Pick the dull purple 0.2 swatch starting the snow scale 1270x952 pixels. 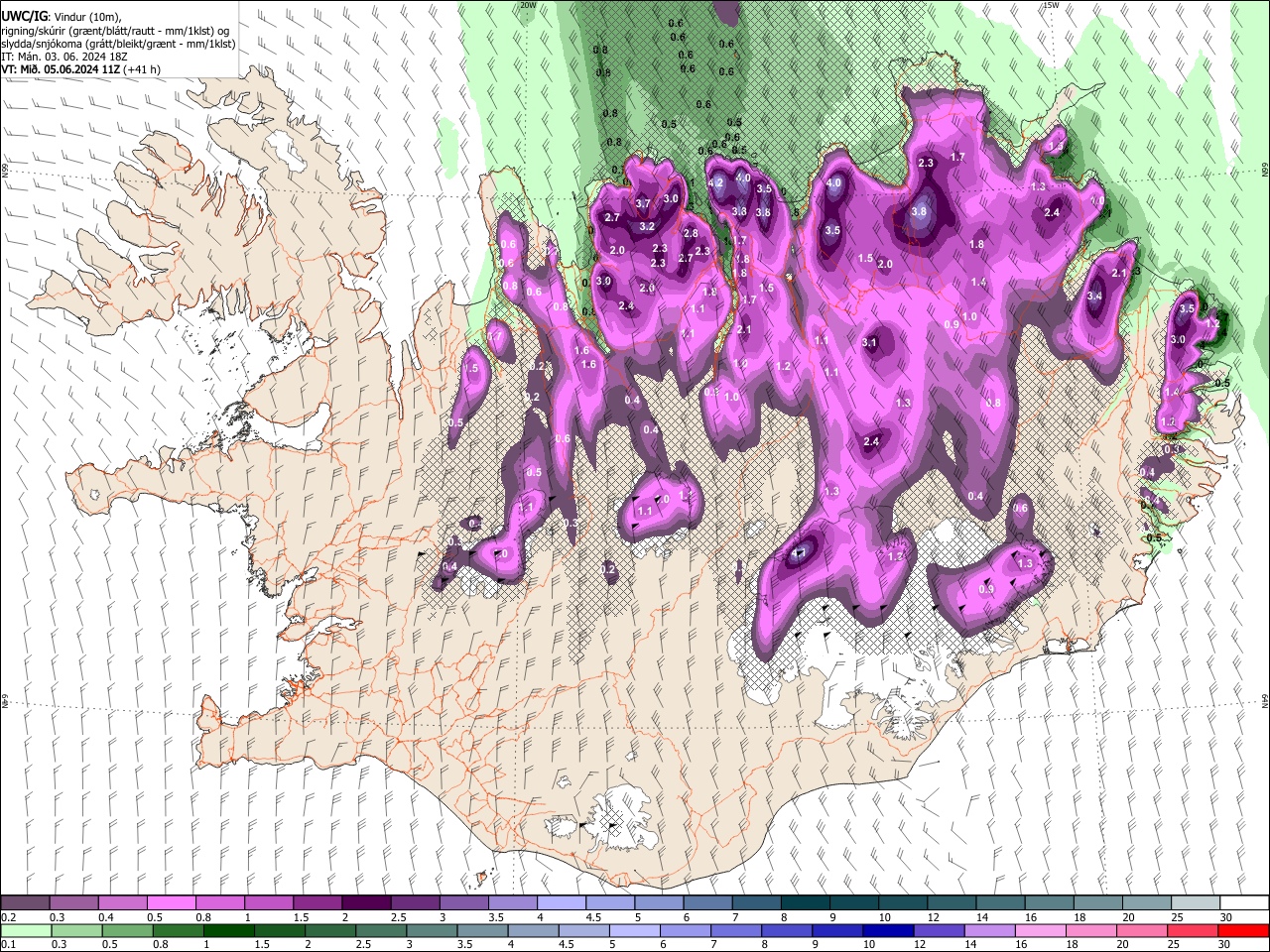click(x=25, y=903)
